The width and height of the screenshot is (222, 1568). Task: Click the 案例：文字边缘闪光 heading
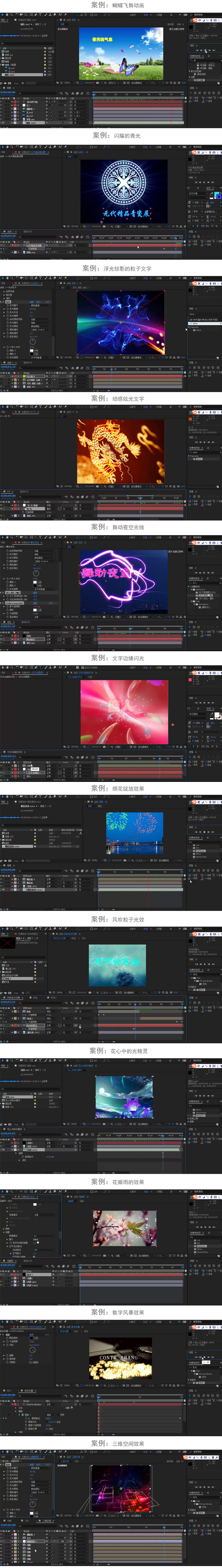(x=118, y=658)
